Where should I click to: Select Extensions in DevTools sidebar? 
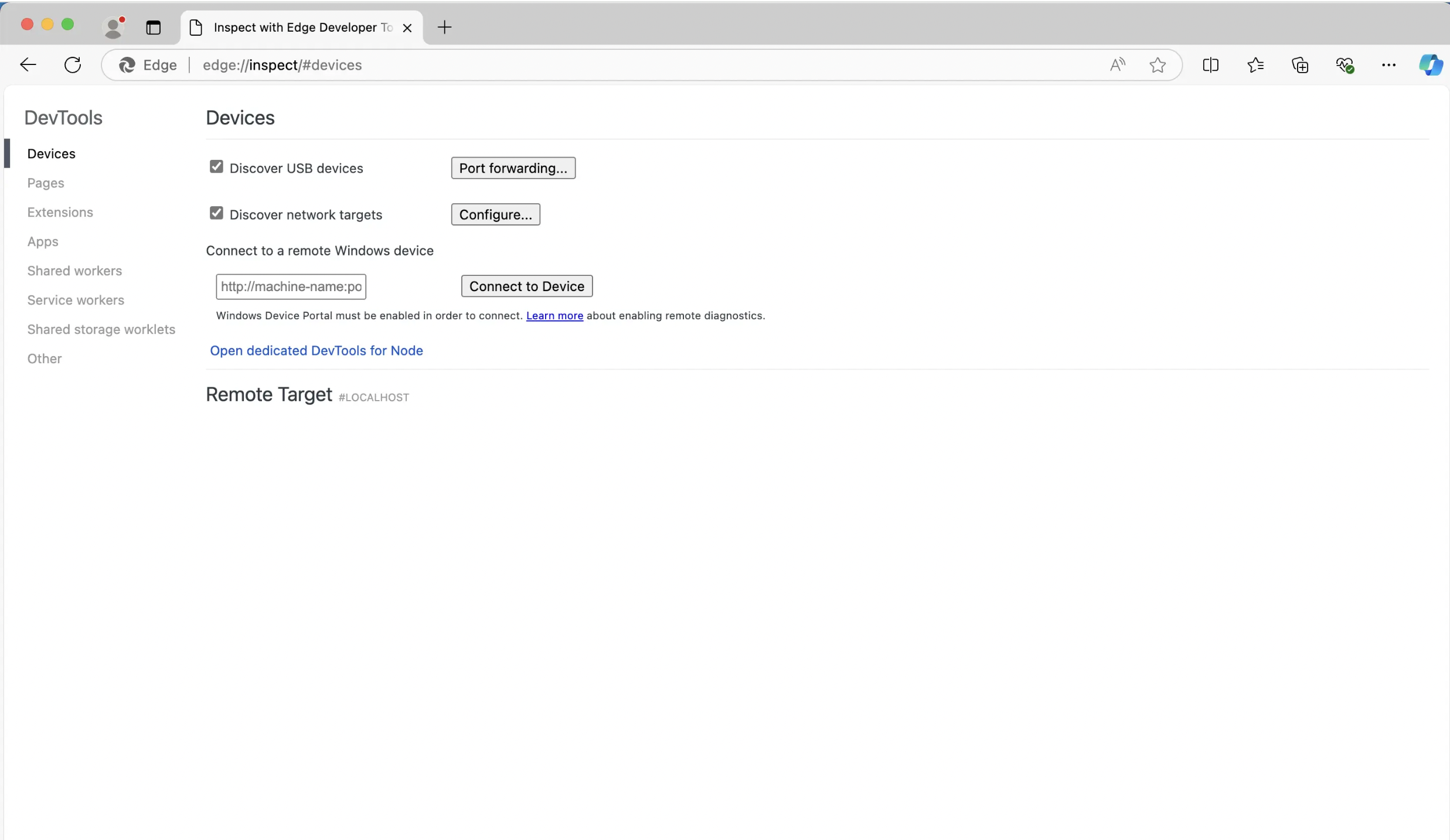pos(60,212)
